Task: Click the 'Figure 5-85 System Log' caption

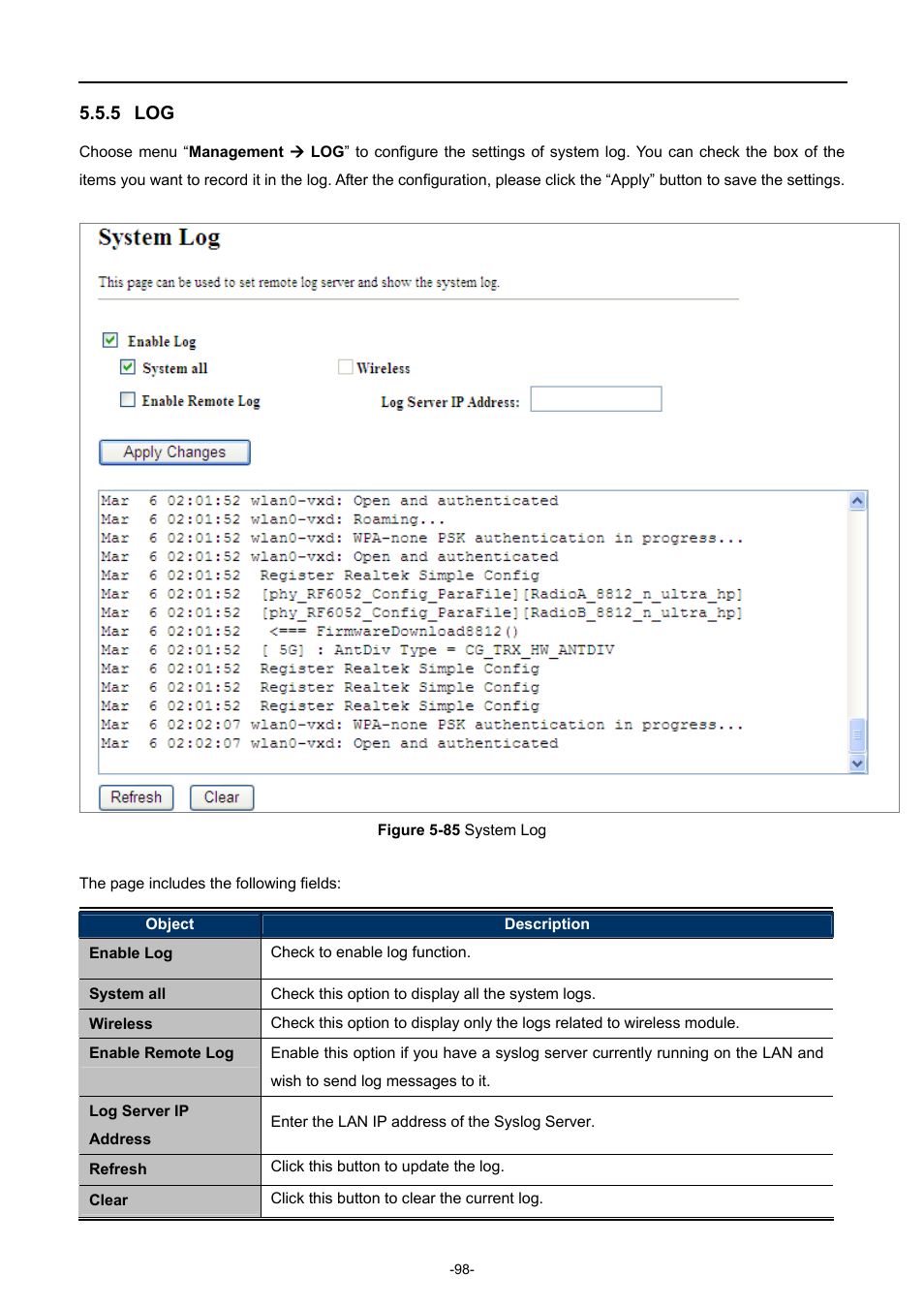Action: coord(462,830)
